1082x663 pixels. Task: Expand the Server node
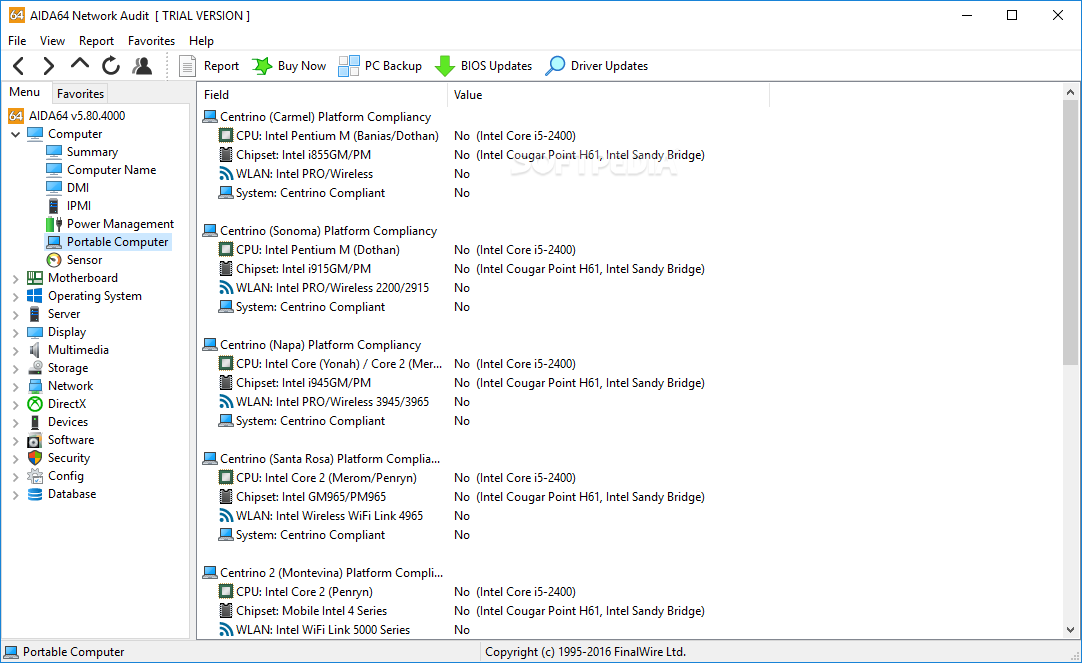tap(15, 315)
